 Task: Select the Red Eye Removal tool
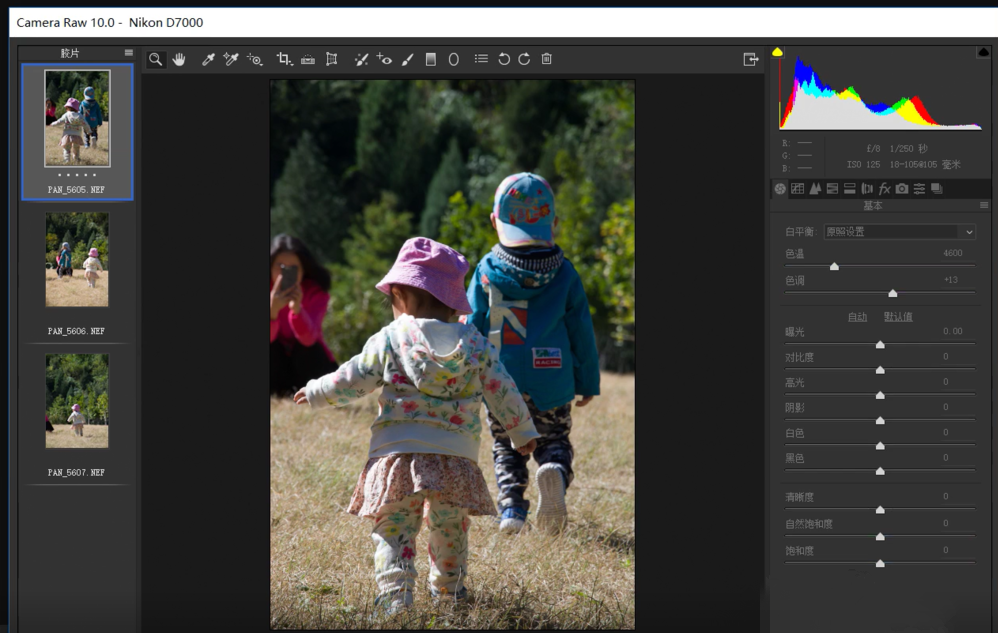tap(384, 58)
